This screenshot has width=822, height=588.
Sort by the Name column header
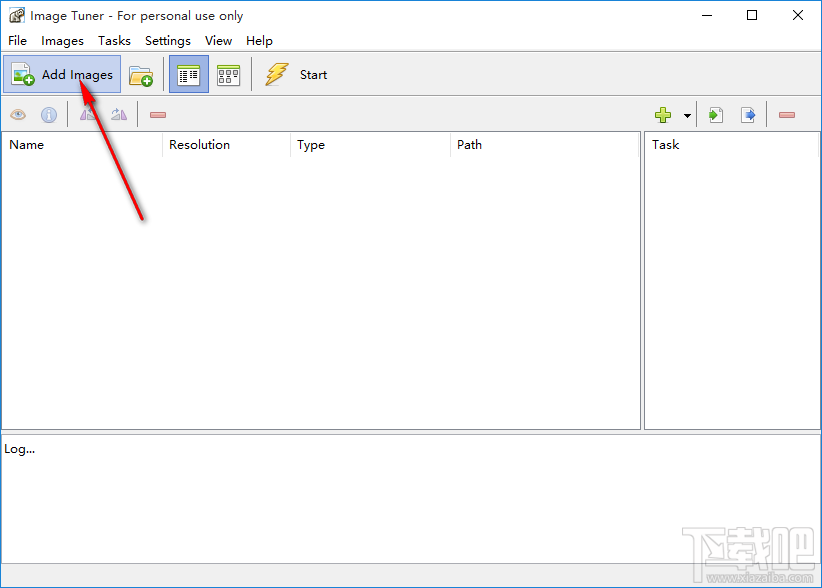(x=82, y=145)
